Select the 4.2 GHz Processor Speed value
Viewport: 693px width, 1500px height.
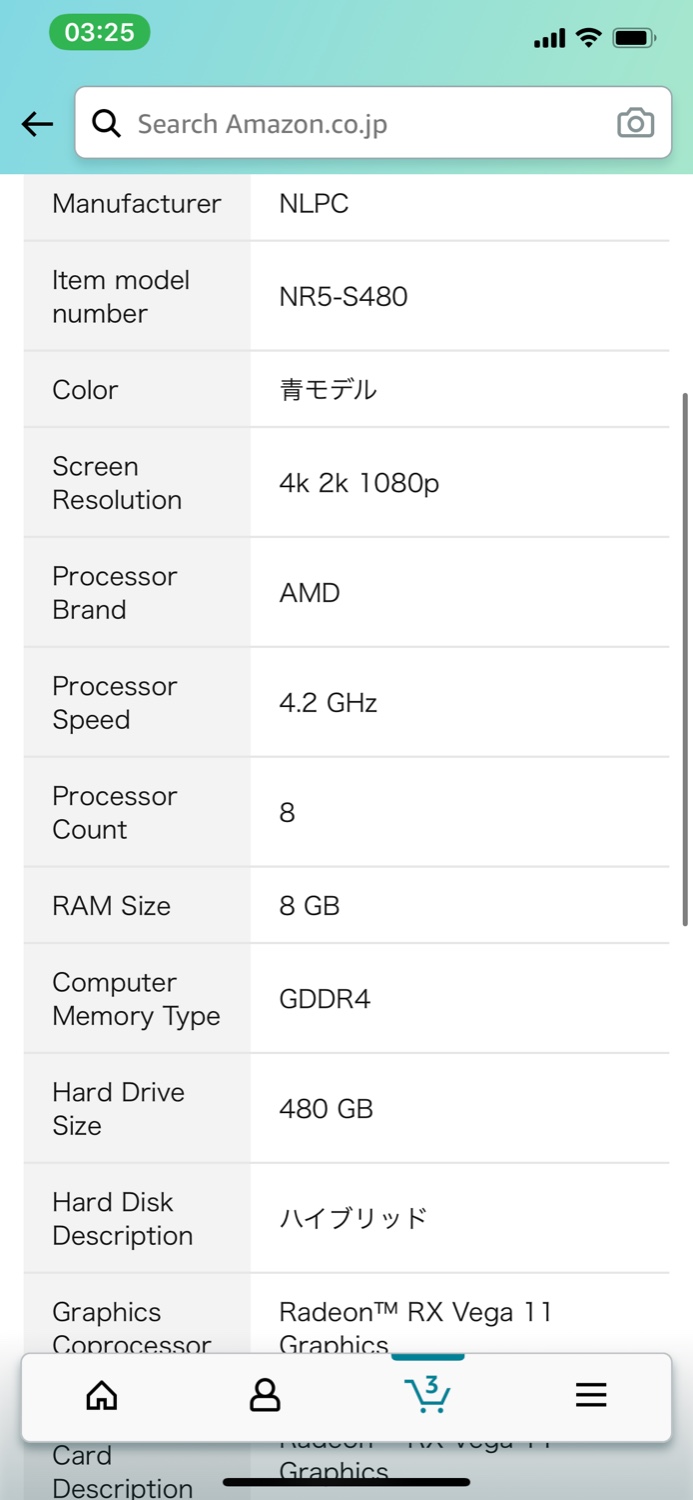(328, 703)
